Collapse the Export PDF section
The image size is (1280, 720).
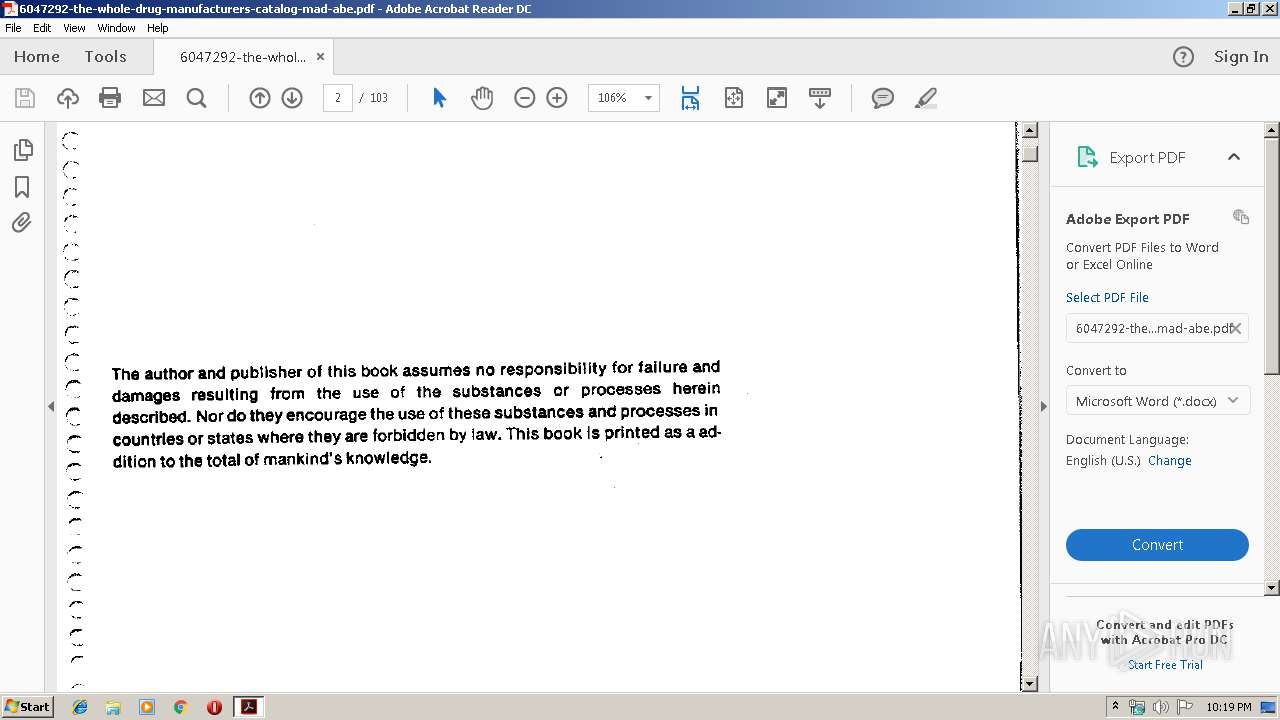point(1234,157)
